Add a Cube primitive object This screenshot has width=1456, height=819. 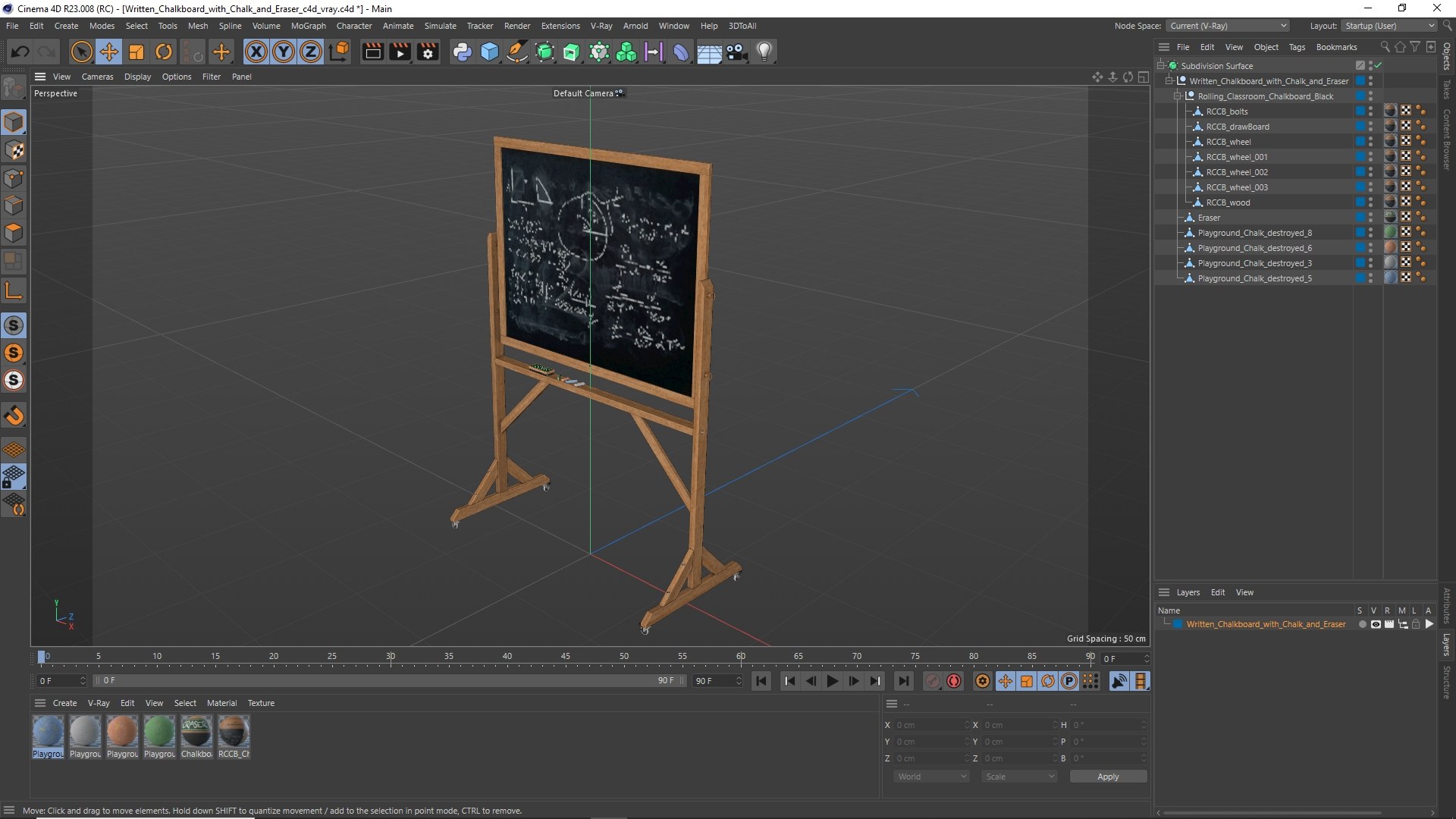(x=490, y=52)
